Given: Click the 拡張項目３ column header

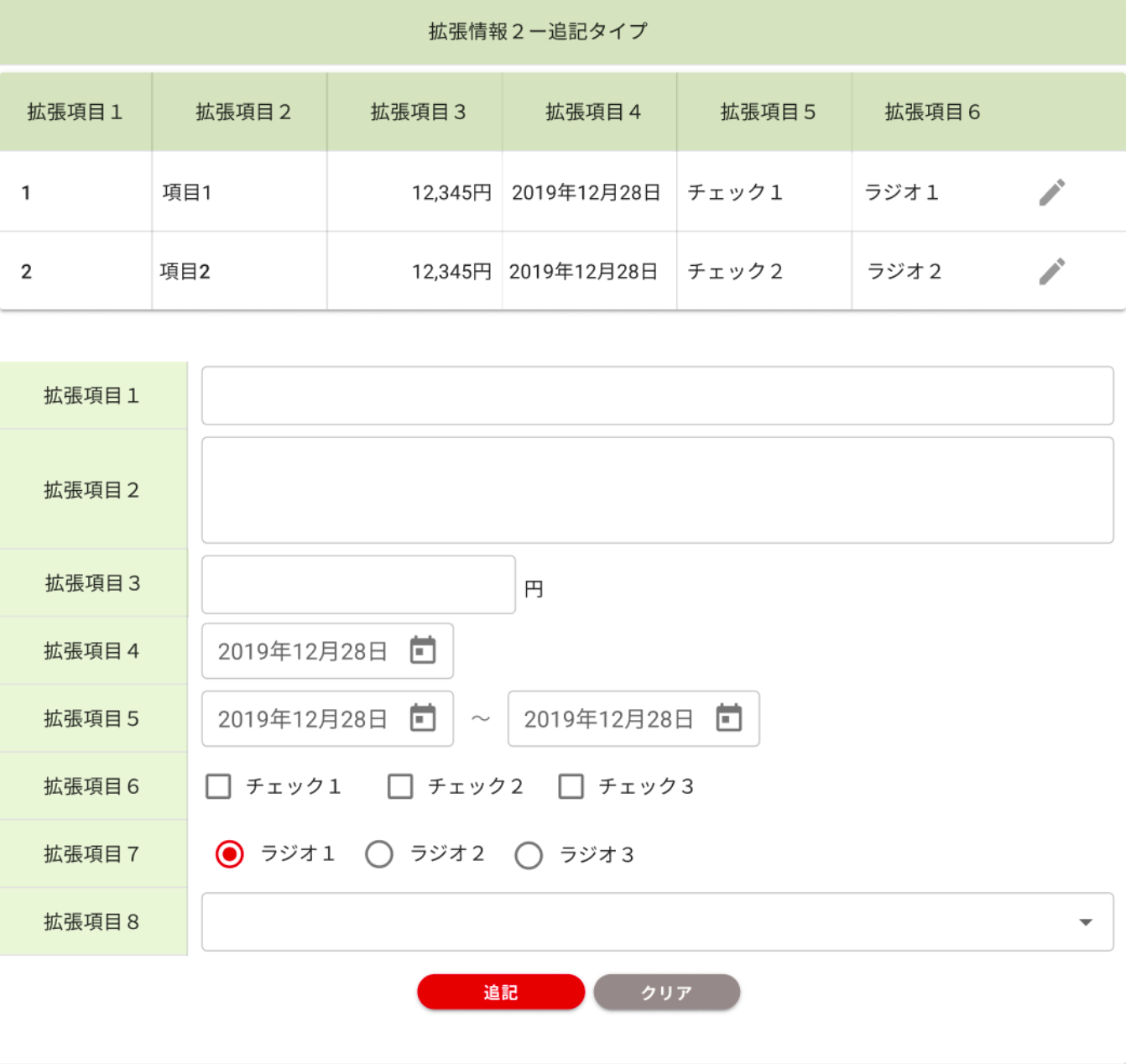Looking at the screenshot, I should click(x=418, y=112).
